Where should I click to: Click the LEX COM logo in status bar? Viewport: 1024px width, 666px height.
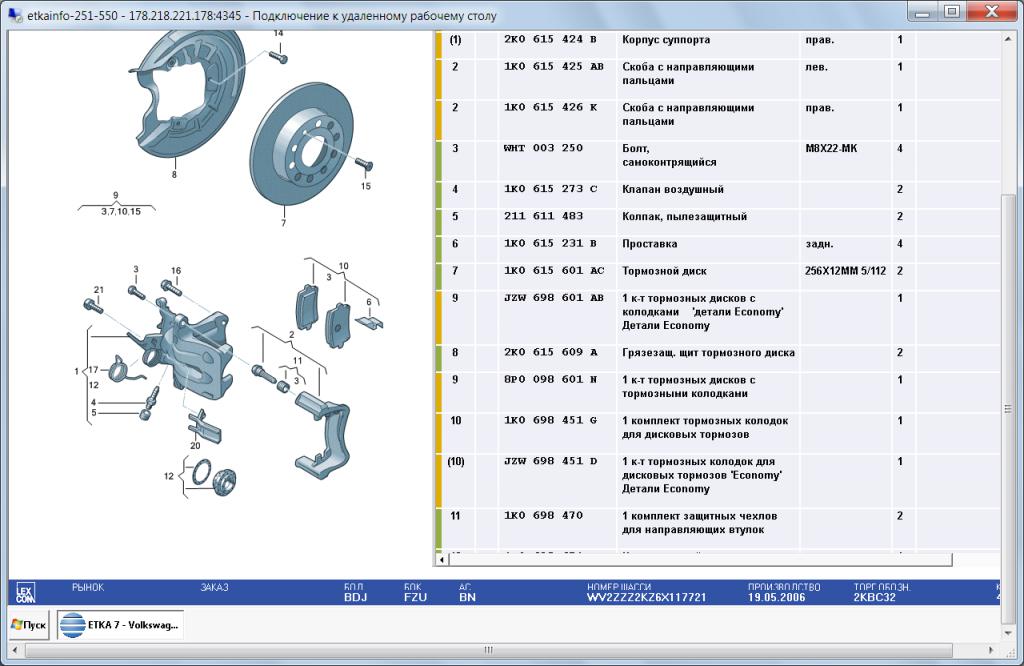point(25,593)
